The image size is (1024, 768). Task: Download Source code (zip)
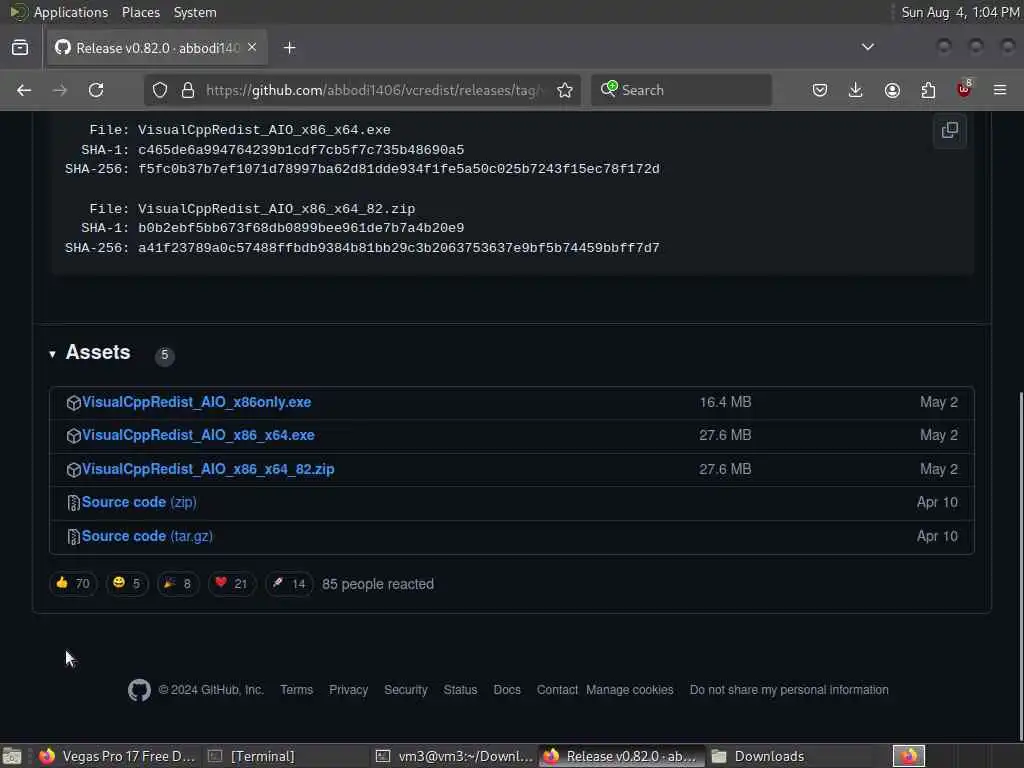click(x=139, y=502)
